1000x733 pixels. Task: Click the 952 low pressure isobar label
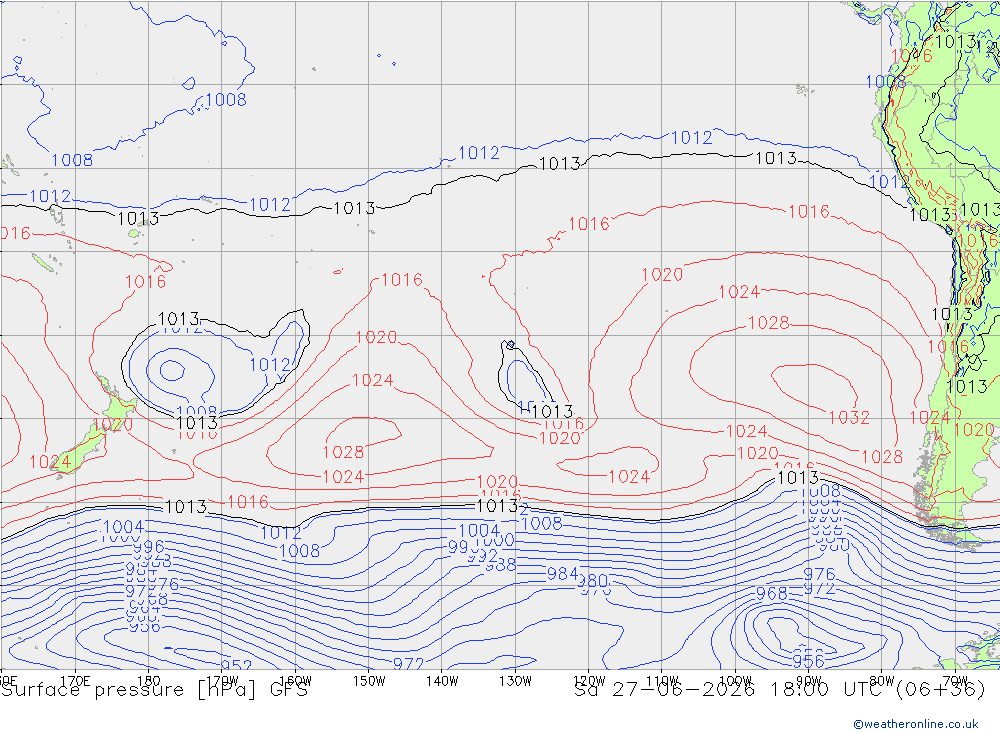pyautogui.click(x=236, y=667)
